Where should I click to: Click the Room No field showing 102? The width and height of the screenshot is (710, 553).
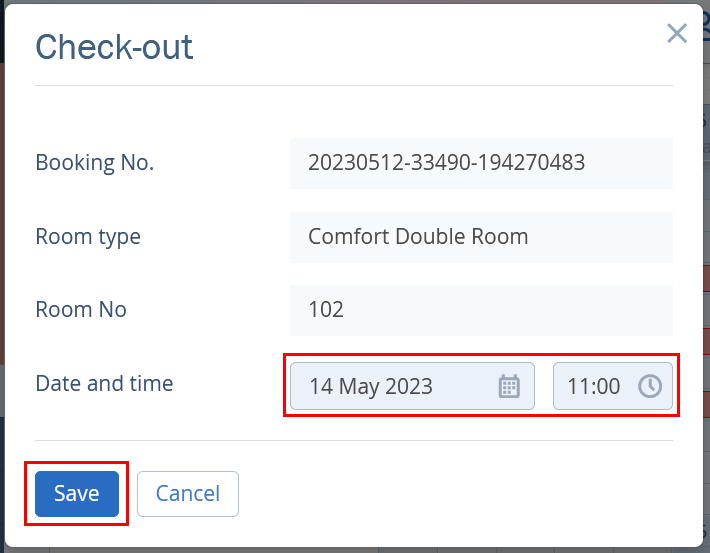(481, 310)
